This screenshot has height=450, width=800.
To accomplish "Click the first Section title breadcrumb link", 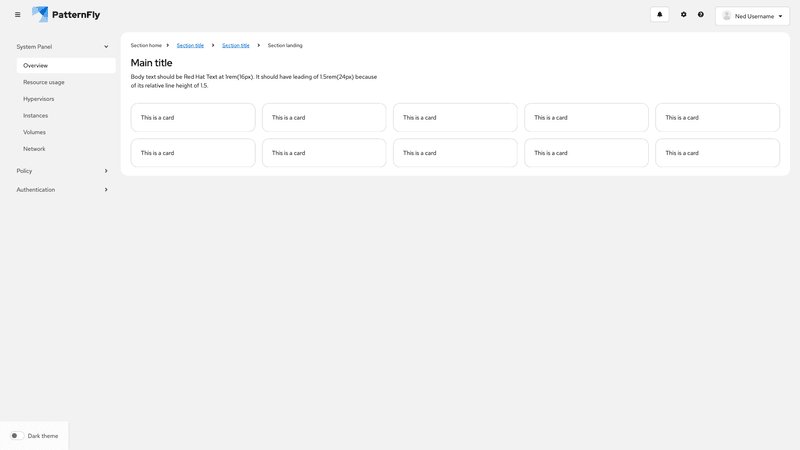I will 190,46.
